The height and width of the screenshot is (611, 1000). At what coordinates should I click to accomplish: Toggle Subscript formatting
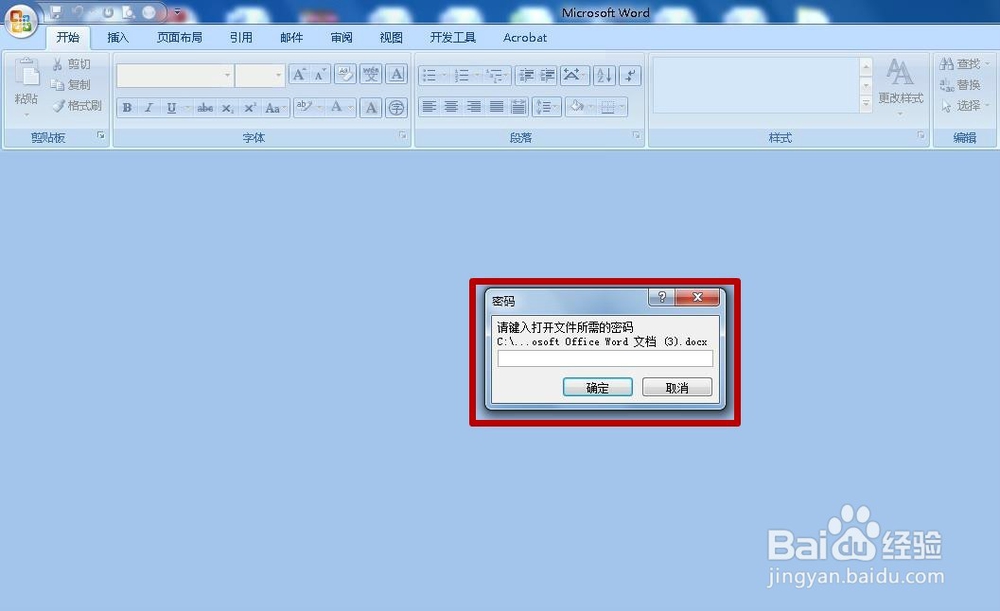(227, 108)
